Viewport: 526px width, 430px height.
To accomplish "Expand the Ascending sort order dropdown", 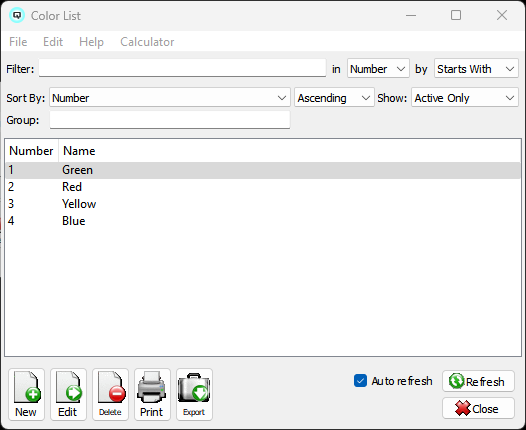I will pos(334,98).
